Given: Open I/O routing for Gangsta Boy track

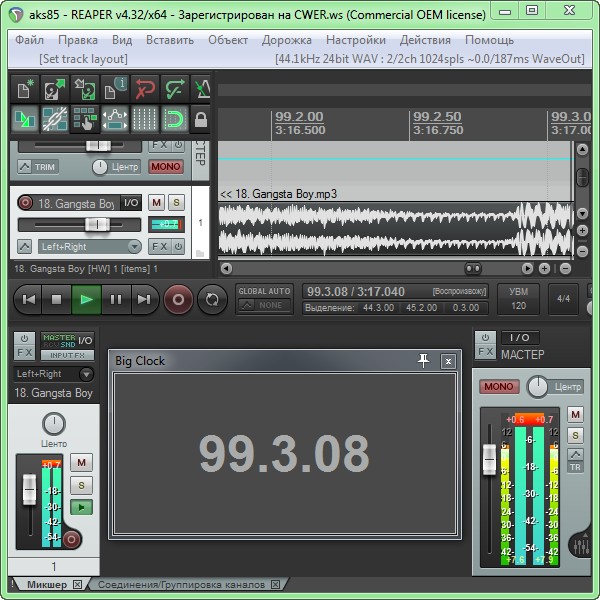Looking at the screenshot, I should pos(131,203).
